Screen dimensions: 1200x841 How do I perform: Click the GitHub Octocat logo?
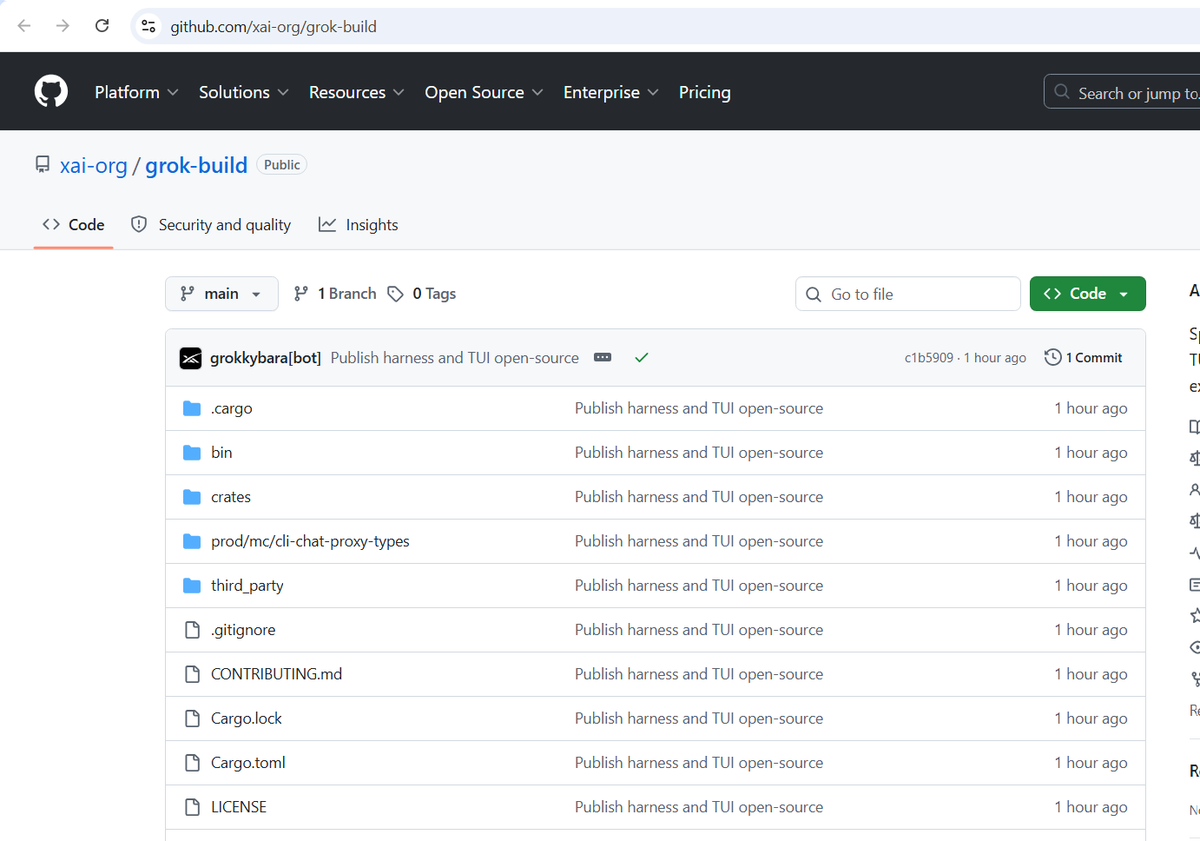click(51, 92)
